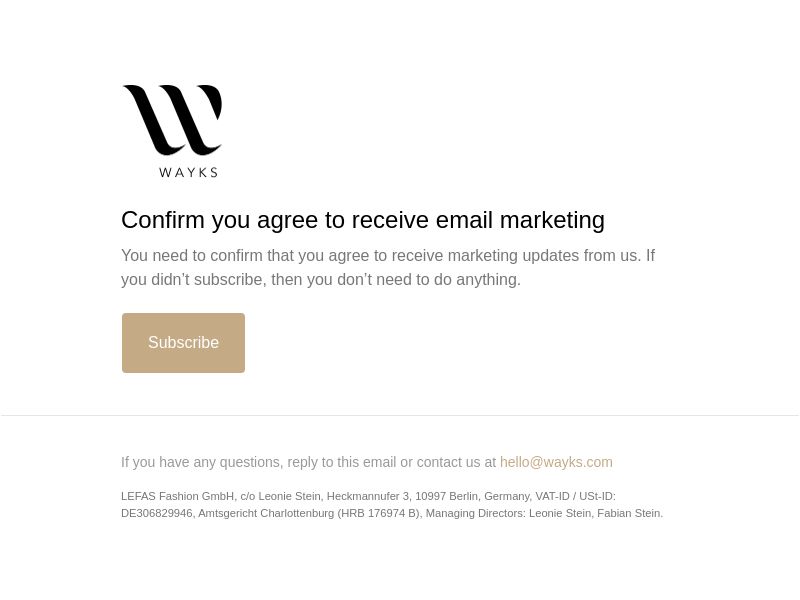Click the registry number '(HRB 176974 B)'
Viewport: 800px width, 600px height.
click(379, 513)
